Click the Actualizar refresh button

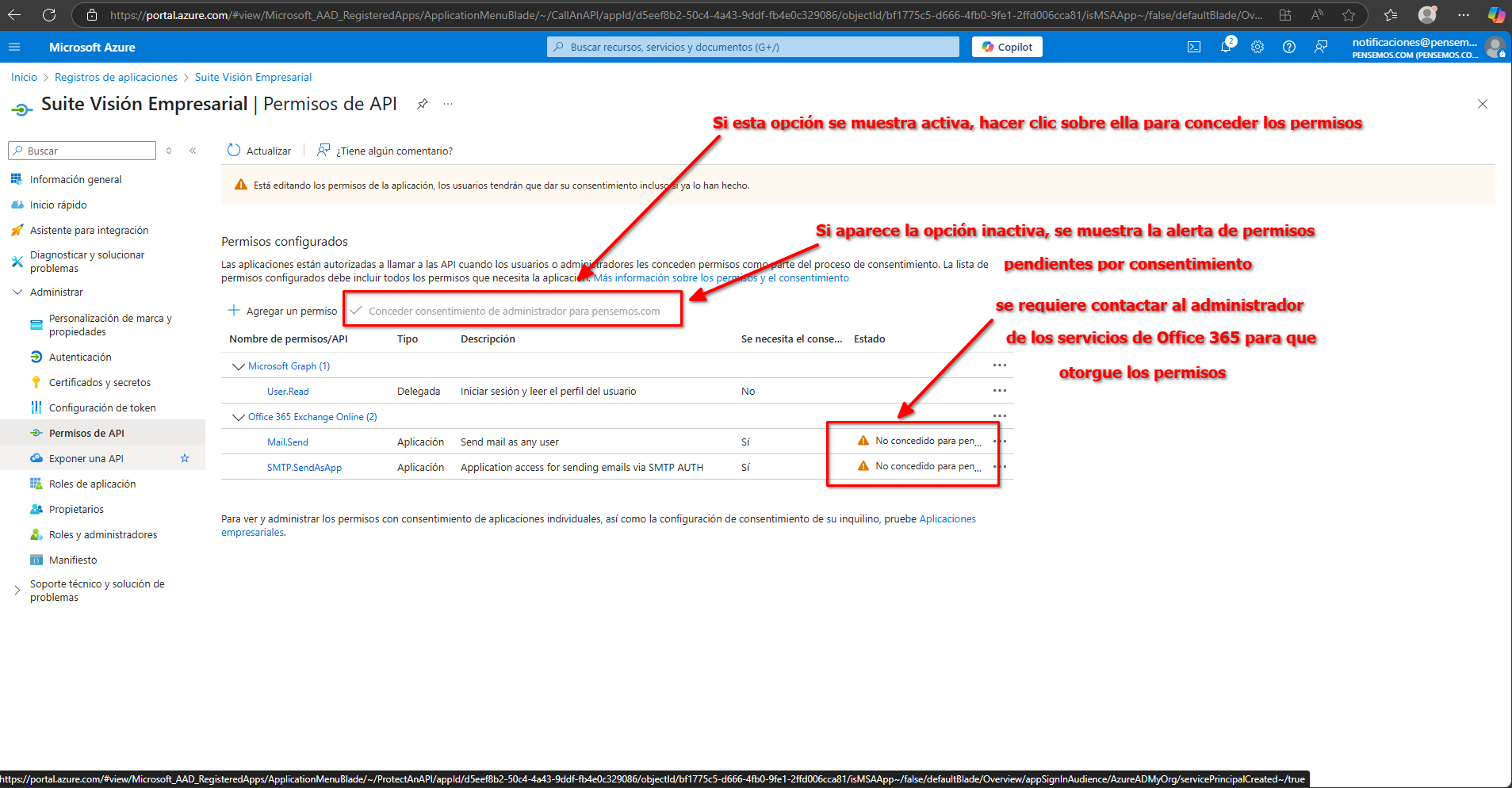(259, 151)
